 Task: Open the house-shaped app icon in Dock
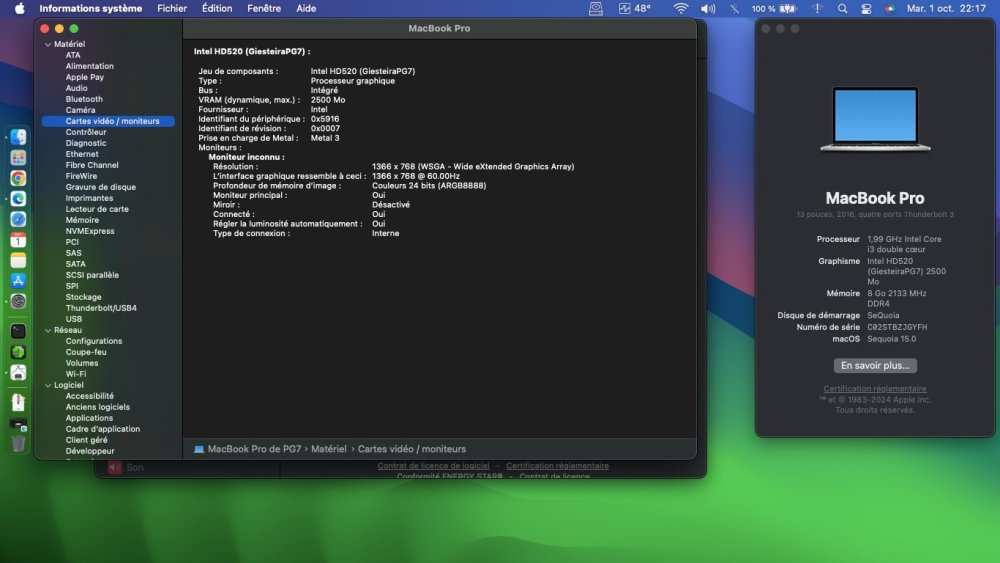click(18, 372)
